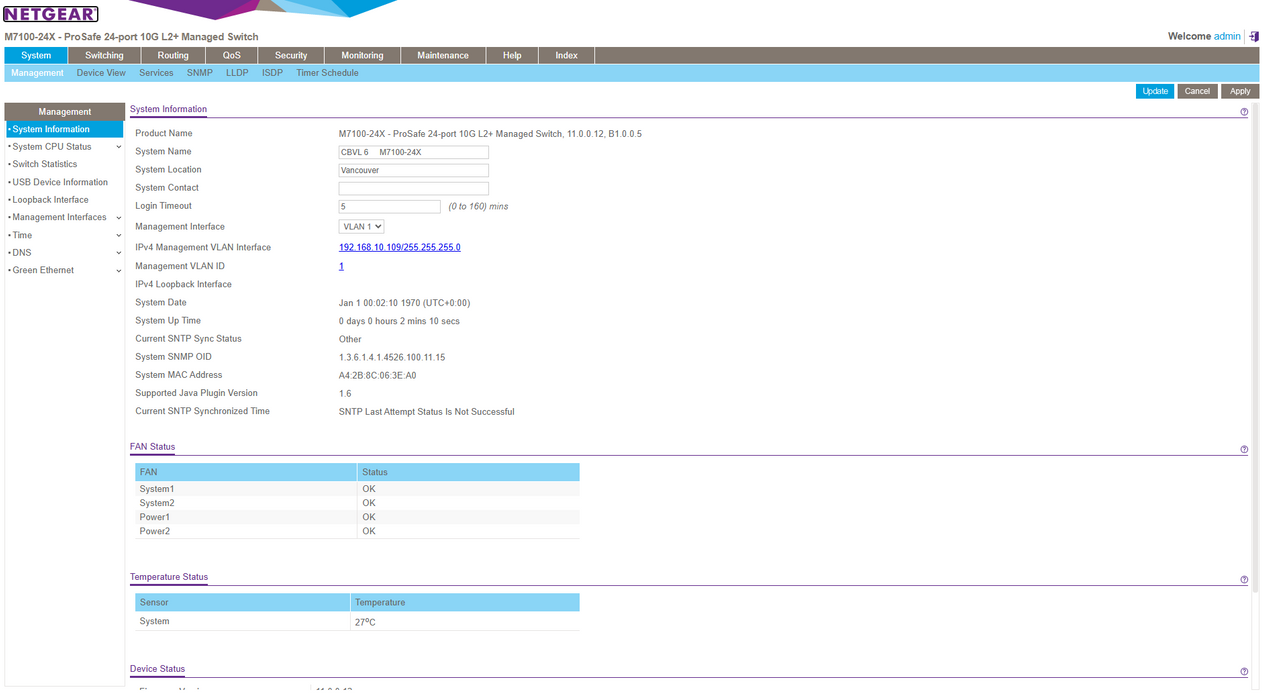
Task: Open help icon for FAN Status section
Action: click(1244, 450)
